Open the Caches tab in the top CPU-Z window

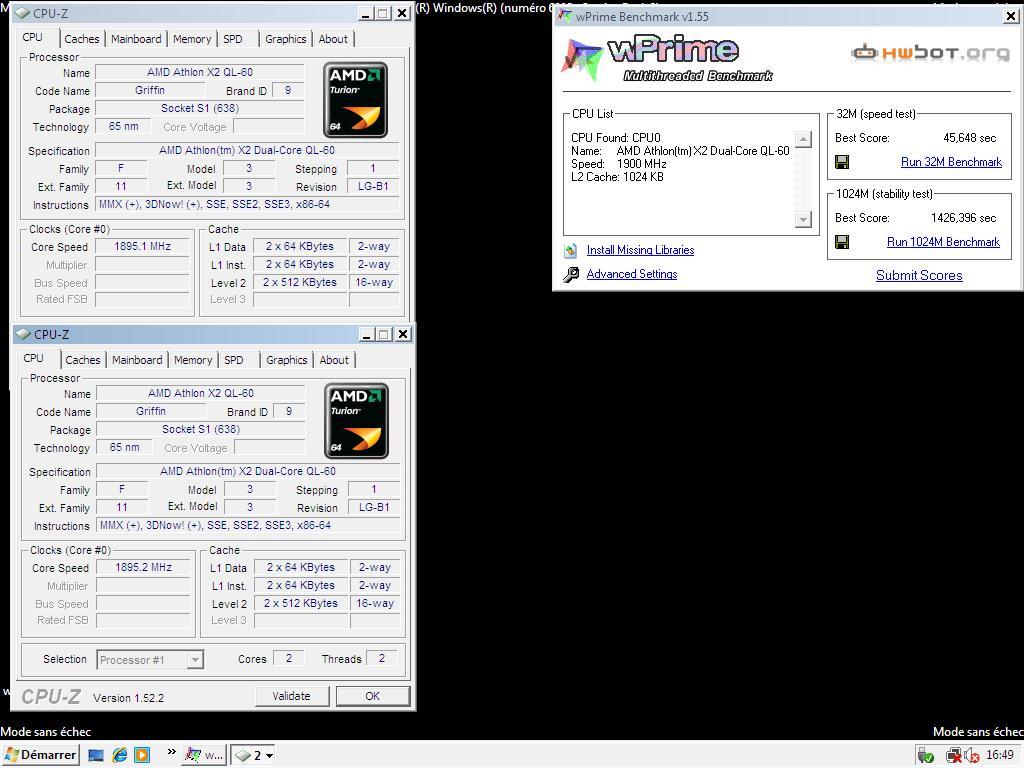[82, 39]
